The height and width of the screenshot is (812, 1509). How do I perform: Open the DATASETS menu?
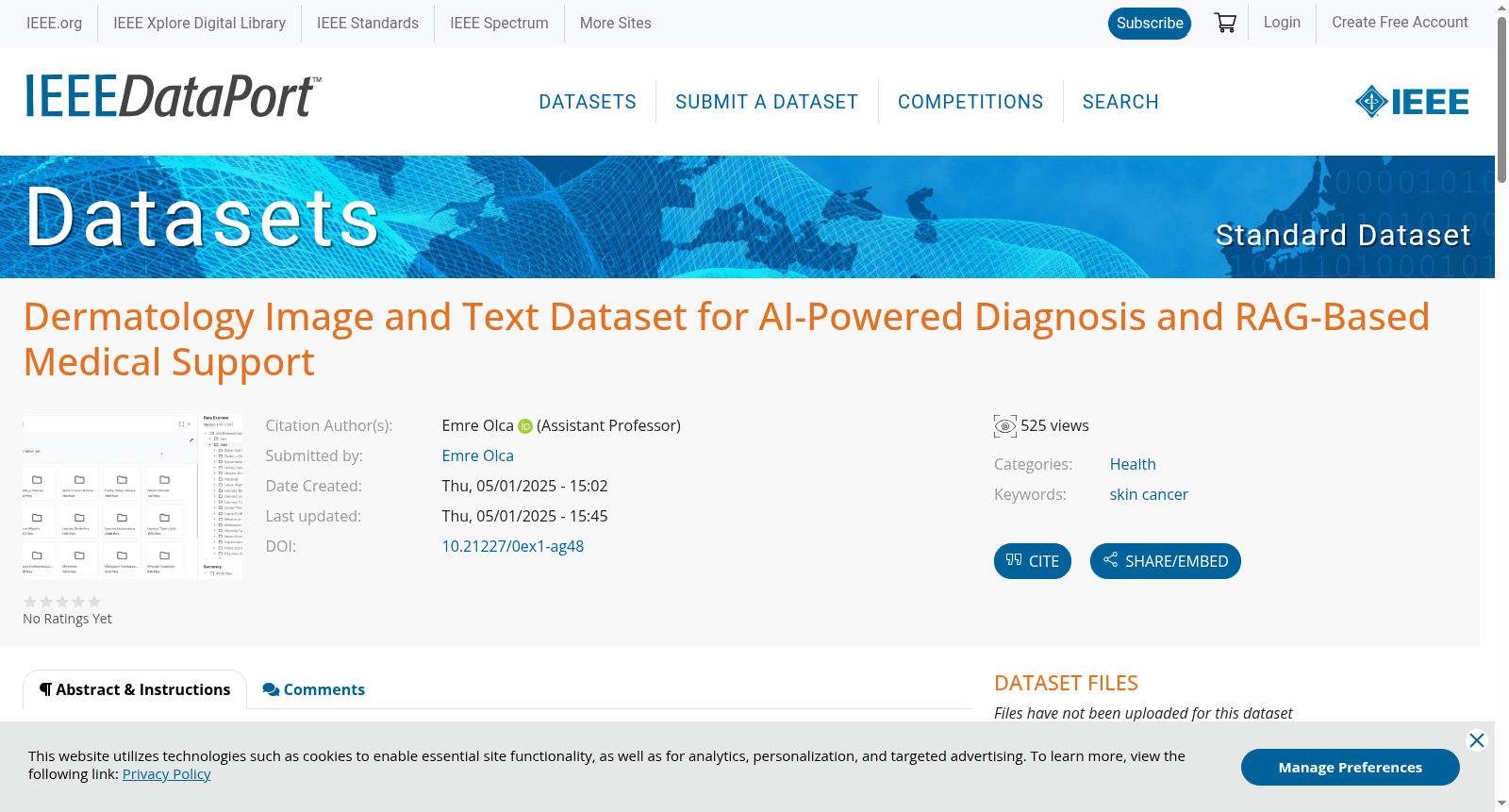pos(588,102)
